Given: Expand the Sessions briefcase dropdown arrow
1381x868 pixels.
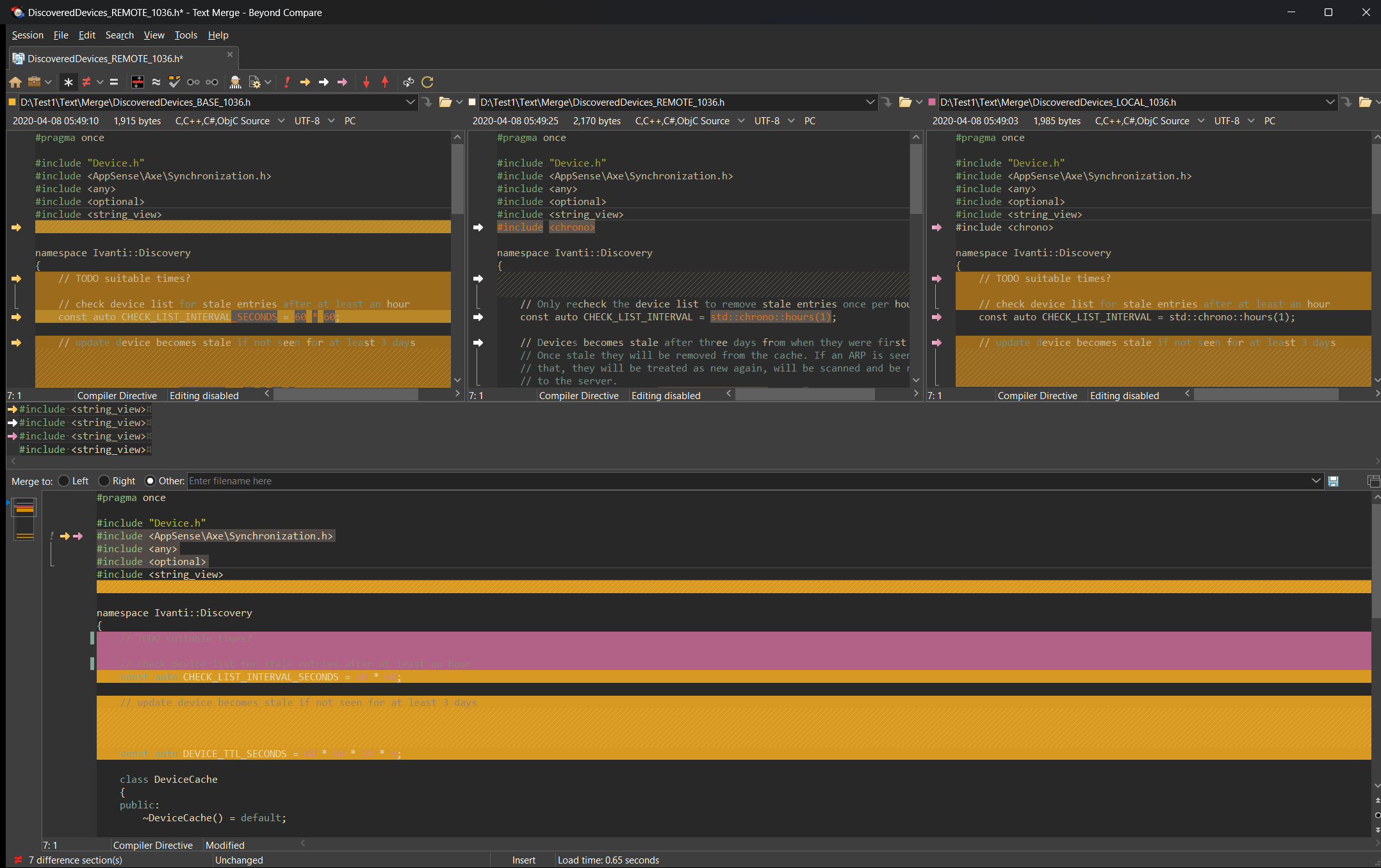Looking at the screenshot, I should (x=48, y=82).
